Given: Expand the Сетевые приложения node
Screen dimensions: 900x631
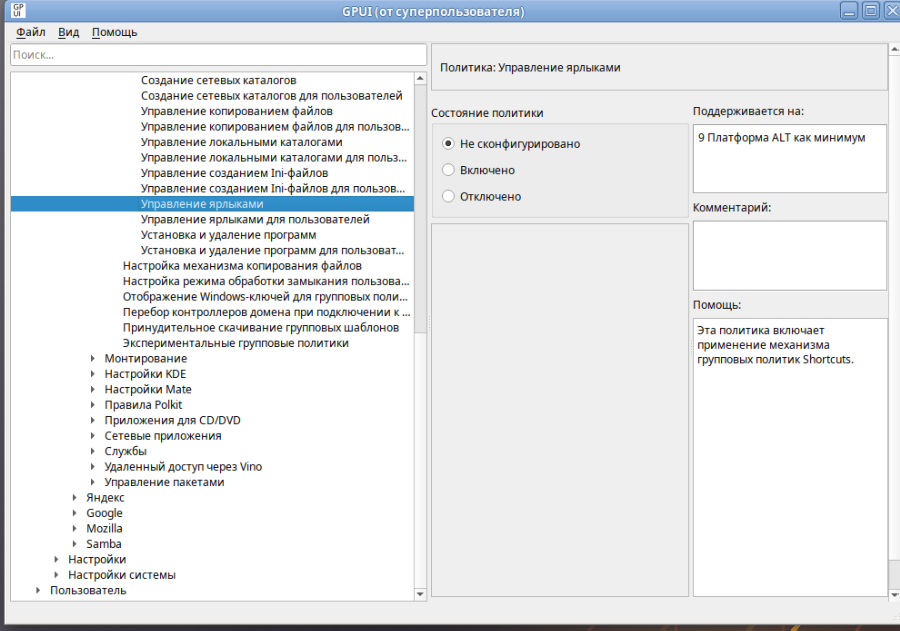Looking at the screenshot, I should click(x=92, y=436).
